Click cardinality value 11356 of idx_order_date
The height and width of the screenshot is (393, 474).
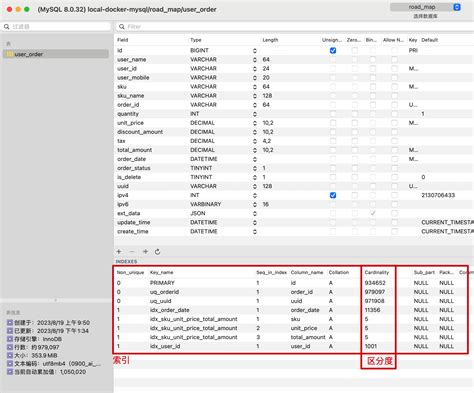pyautogui.click(x=372, y=310)
